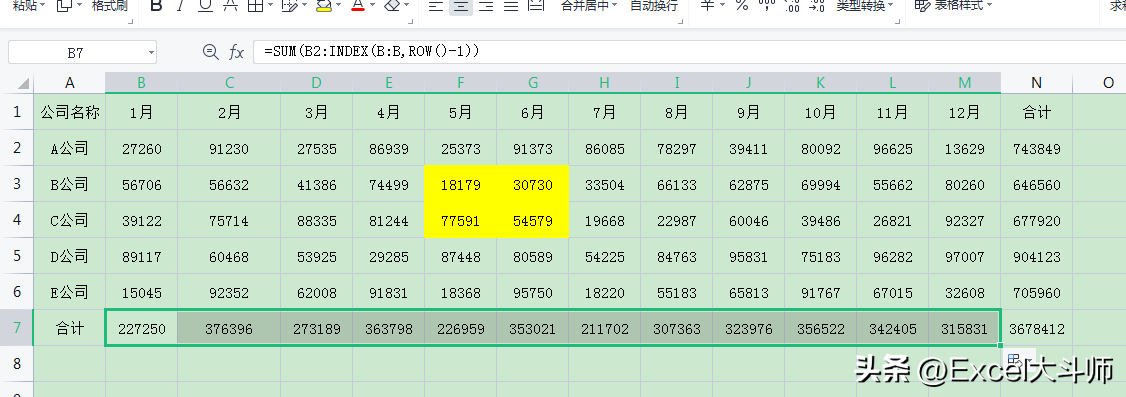Screen dimensions: 1126x397
Task: Select cell containing A公司
Action: tap(70, 148)
